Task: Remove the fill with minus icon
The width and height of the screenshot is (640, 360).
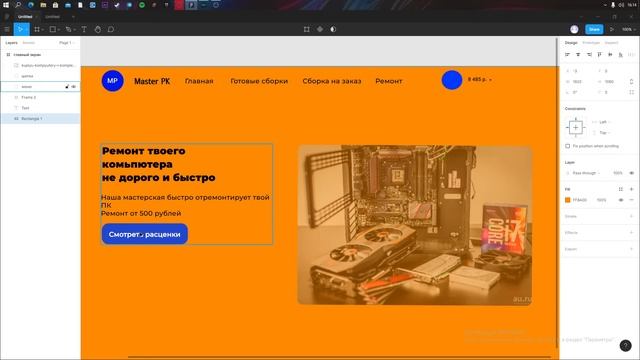Action: click(631, 200)
